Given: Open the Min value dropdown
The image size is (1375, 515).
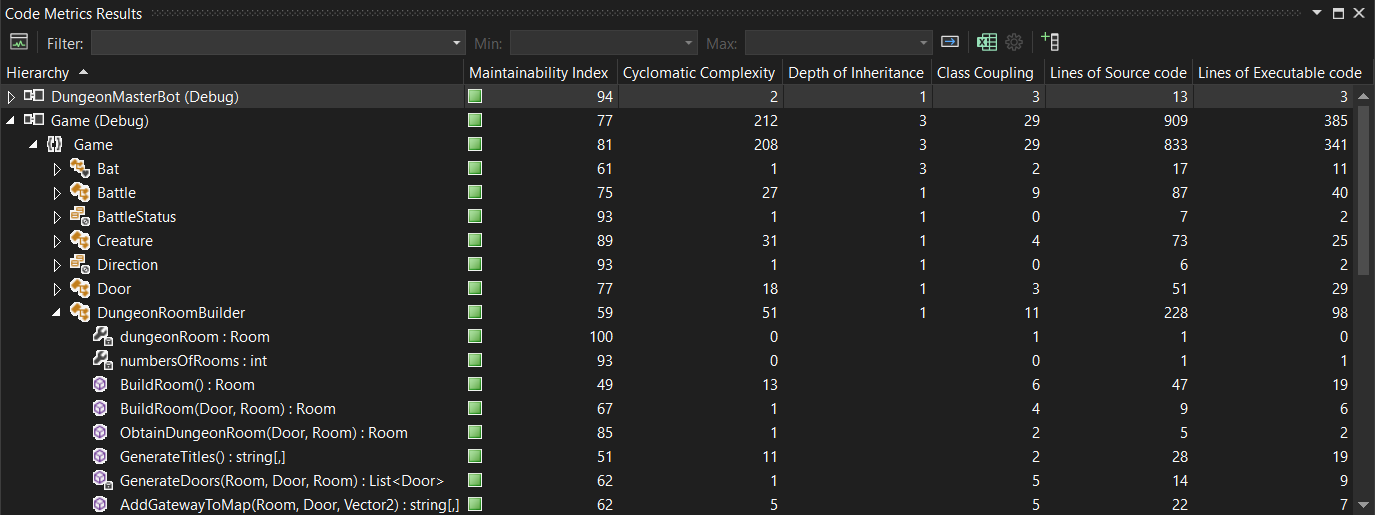Looking at the screenshot, I should (689, 43).
